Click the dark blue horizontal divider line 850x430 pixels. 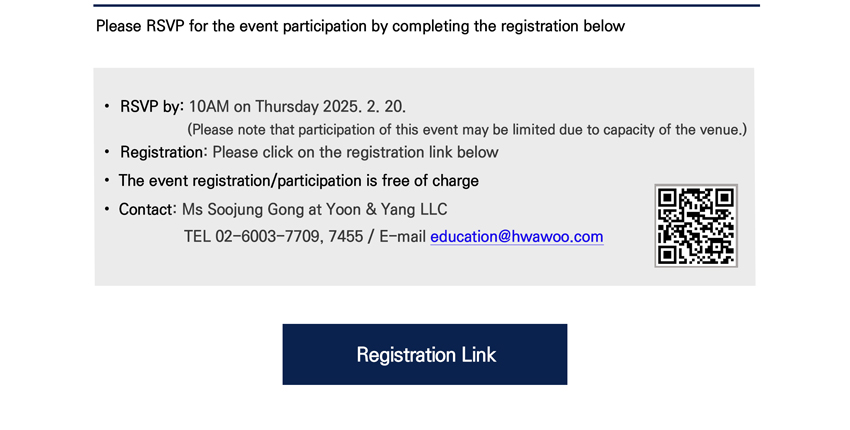[426, 5]
